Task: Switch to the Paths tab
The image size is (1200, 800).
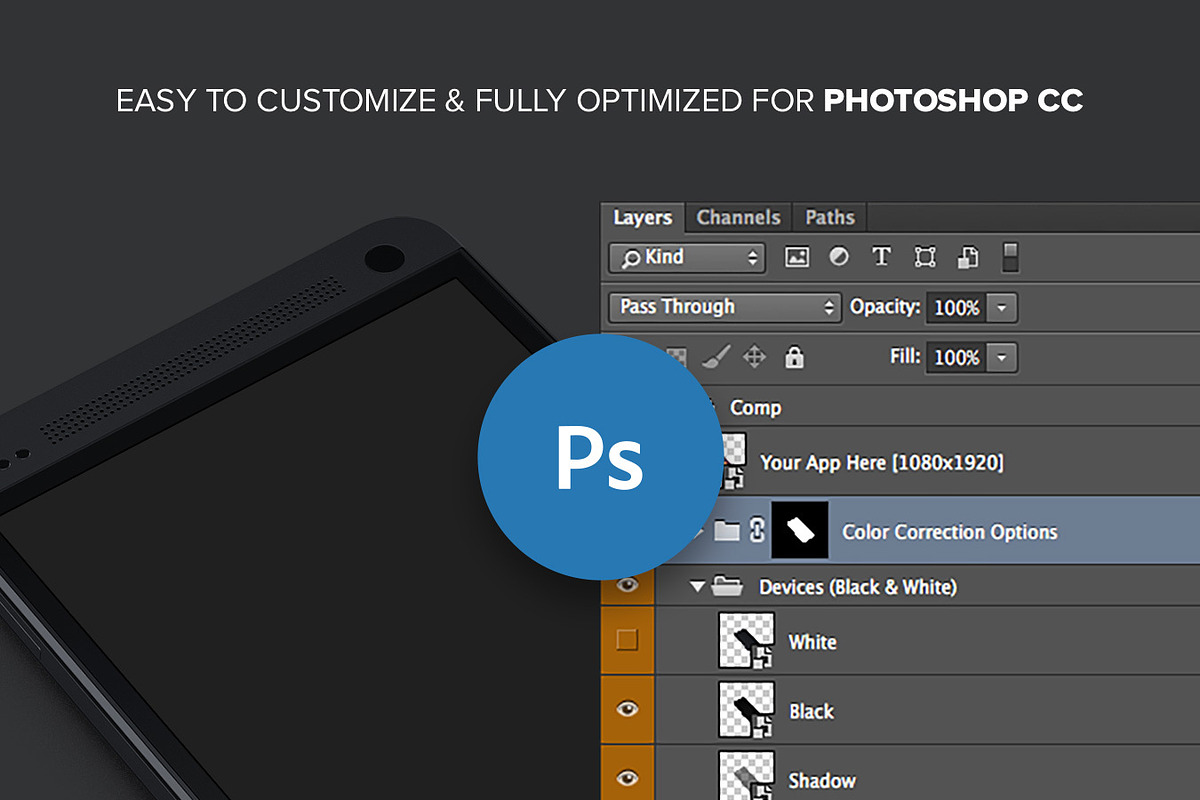Action: coord(830,217)
